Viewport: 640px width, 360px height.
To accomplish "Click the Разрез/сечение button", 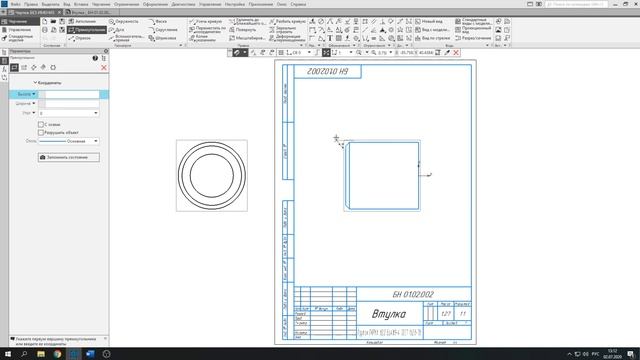I will [x=473, y=38].
